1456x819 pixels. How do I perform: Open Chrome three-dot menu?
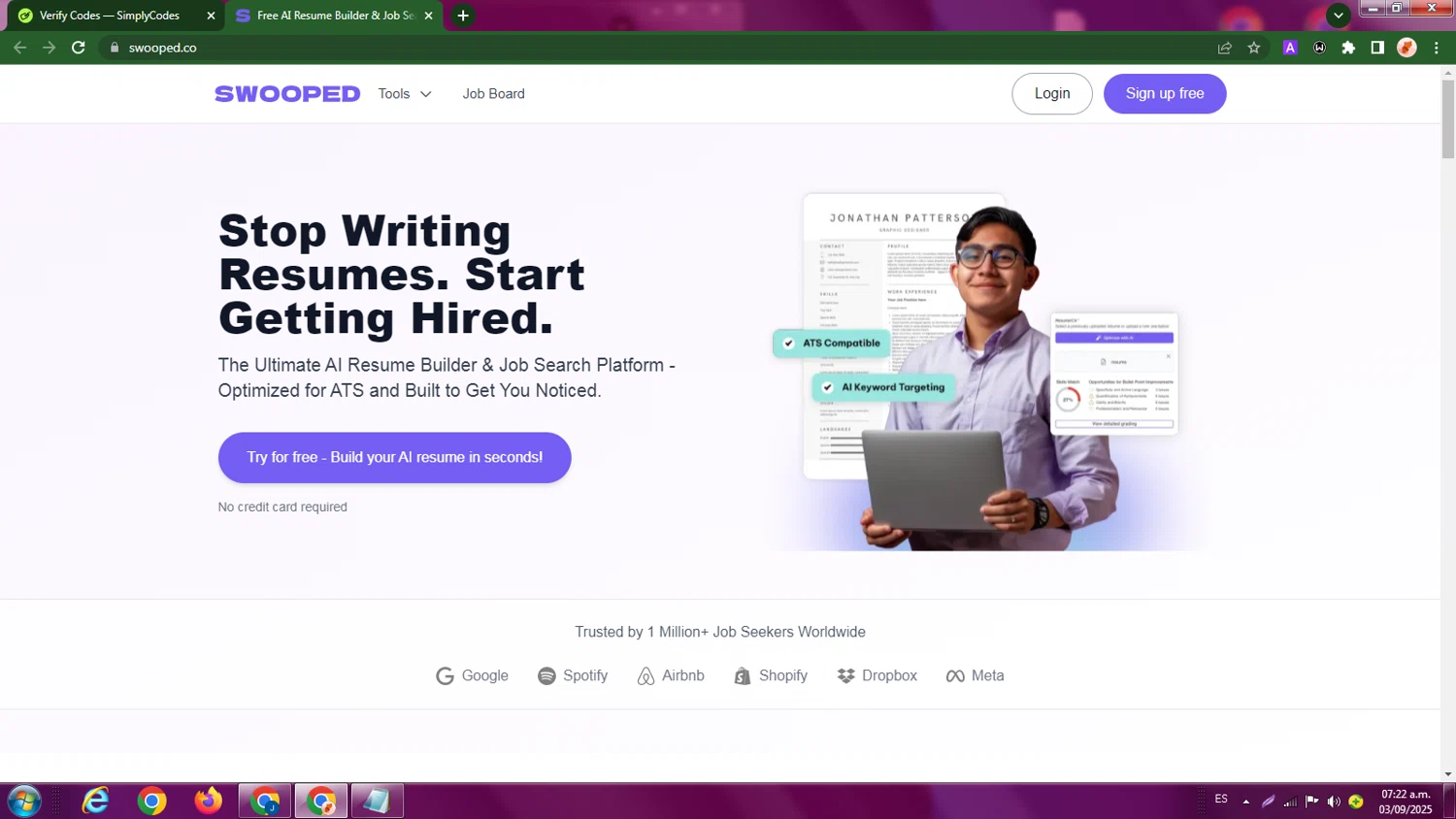1437,48
